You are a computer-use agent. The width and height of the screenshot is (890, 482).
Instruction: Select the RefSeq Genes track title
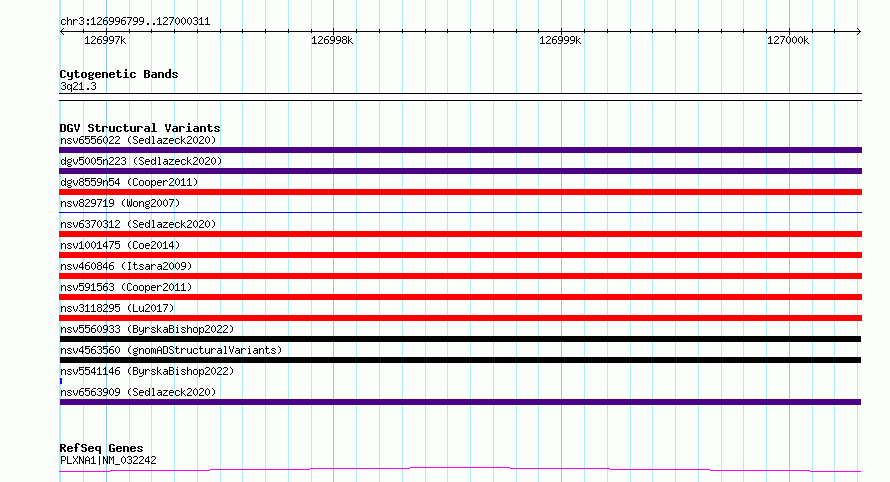[x=101, y=448]
